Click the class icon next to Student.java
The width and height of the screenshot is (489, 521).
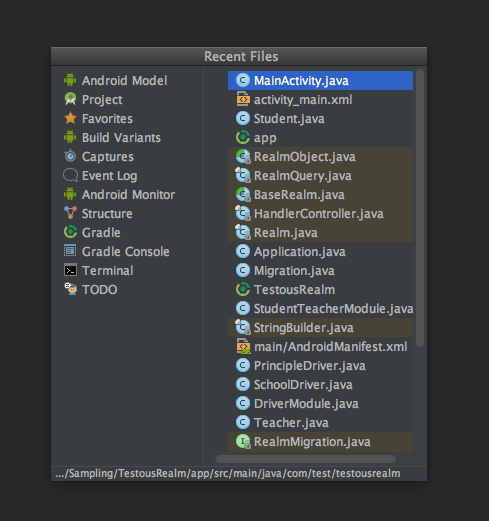[243, 118]
